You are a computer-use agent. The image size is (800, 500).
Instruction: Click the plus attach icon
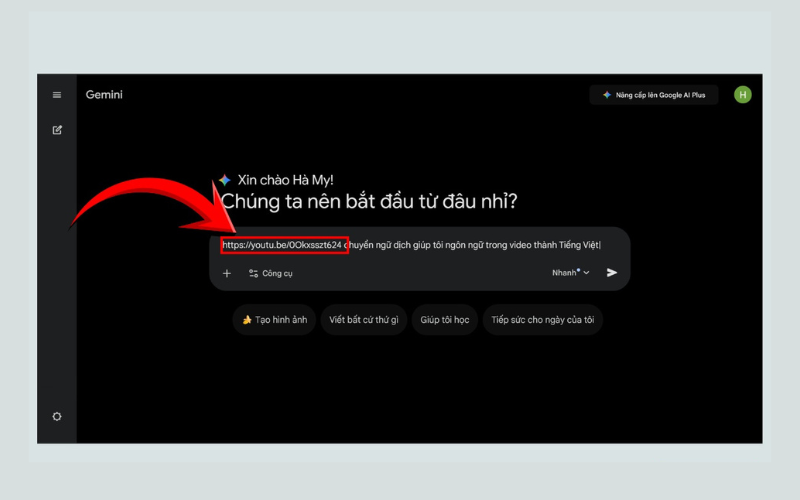click(x=227, y=273)
